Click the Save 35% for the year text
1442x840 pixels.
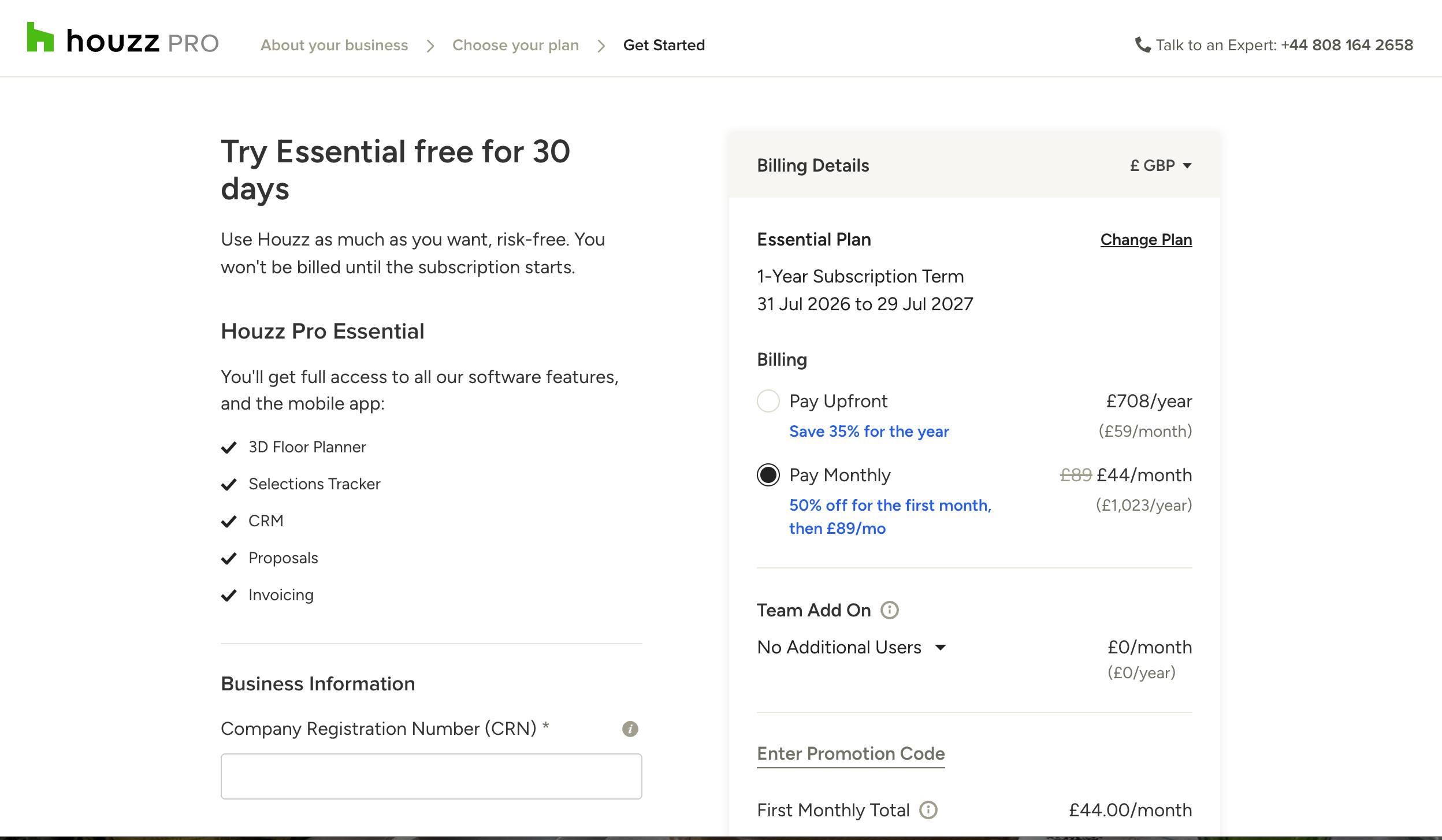[x=869, y=432]
